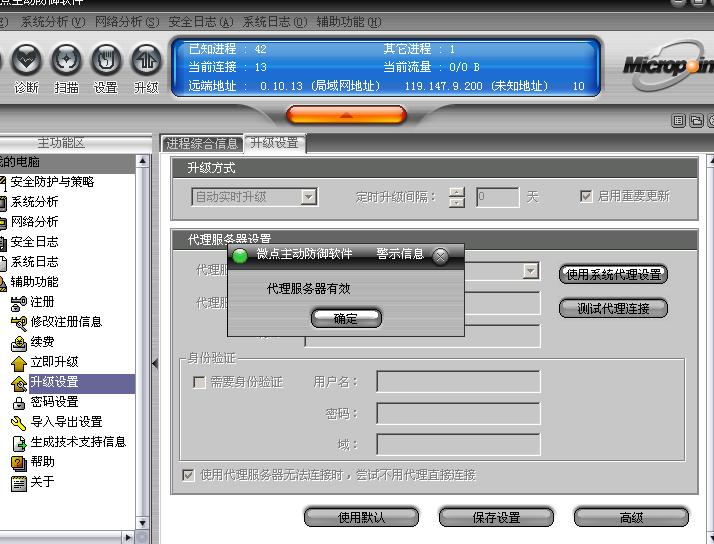
Task: Decrease the 定时升级间隔 spinner value
Action: (457, 203)
